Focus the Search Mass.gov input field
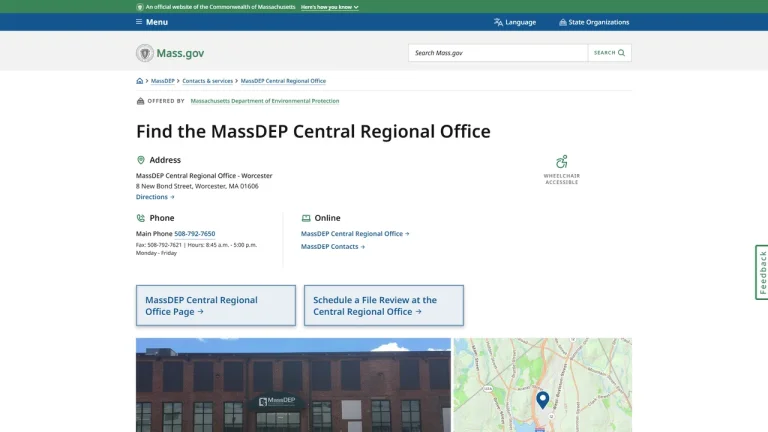This screenshot has height=432, width=768. [498, 53]
